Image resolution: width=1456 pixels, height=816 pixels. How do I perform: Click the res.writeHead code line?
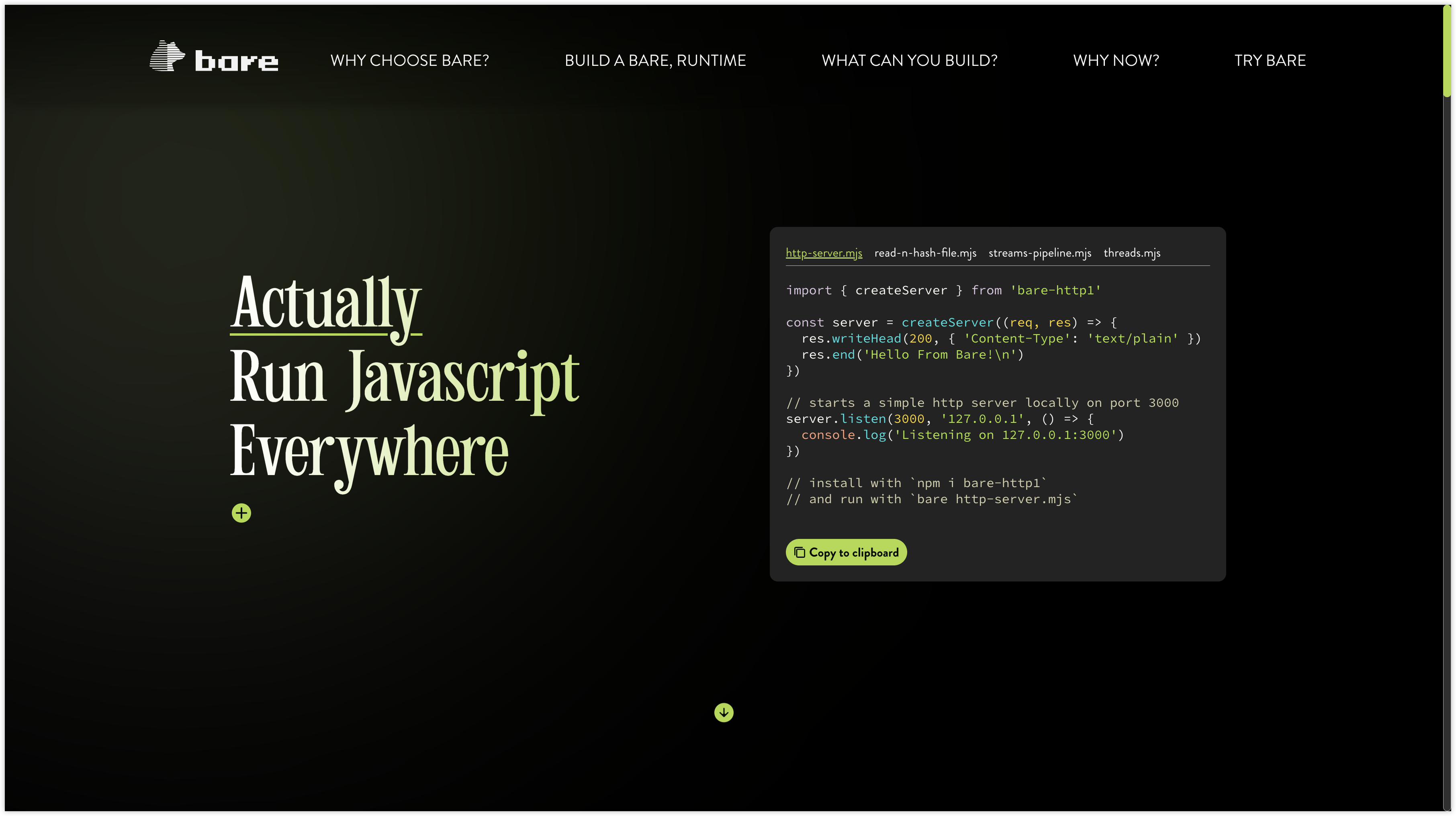pyautogui.click(x=1001, y=339)
